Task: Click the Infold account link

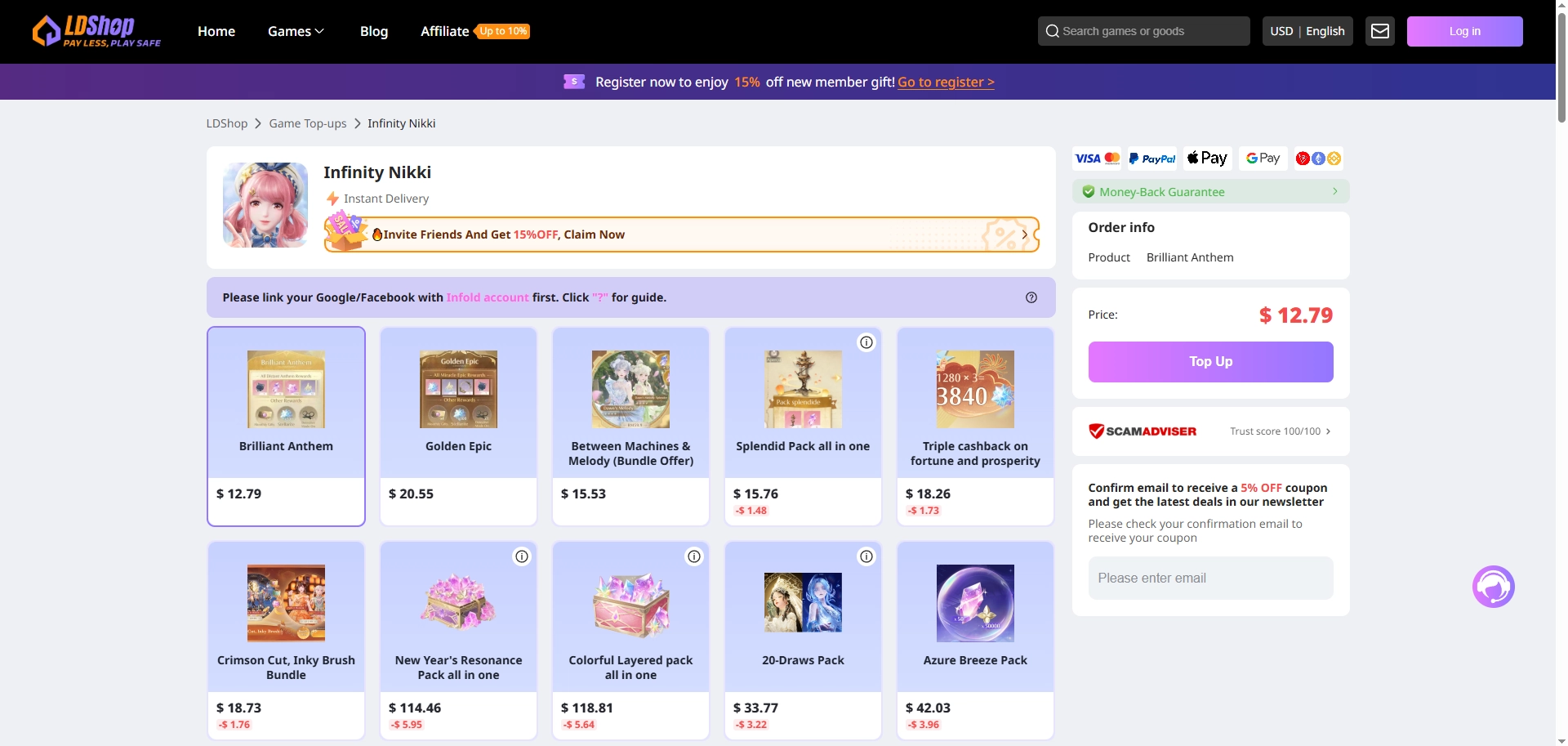Action: pyautogui.click(x=488, y=297)
